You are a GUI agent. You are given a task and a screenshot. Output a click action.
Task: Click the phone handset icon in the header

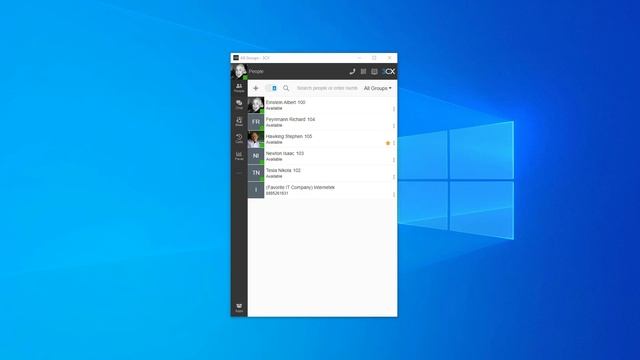[x=352, y=71]
